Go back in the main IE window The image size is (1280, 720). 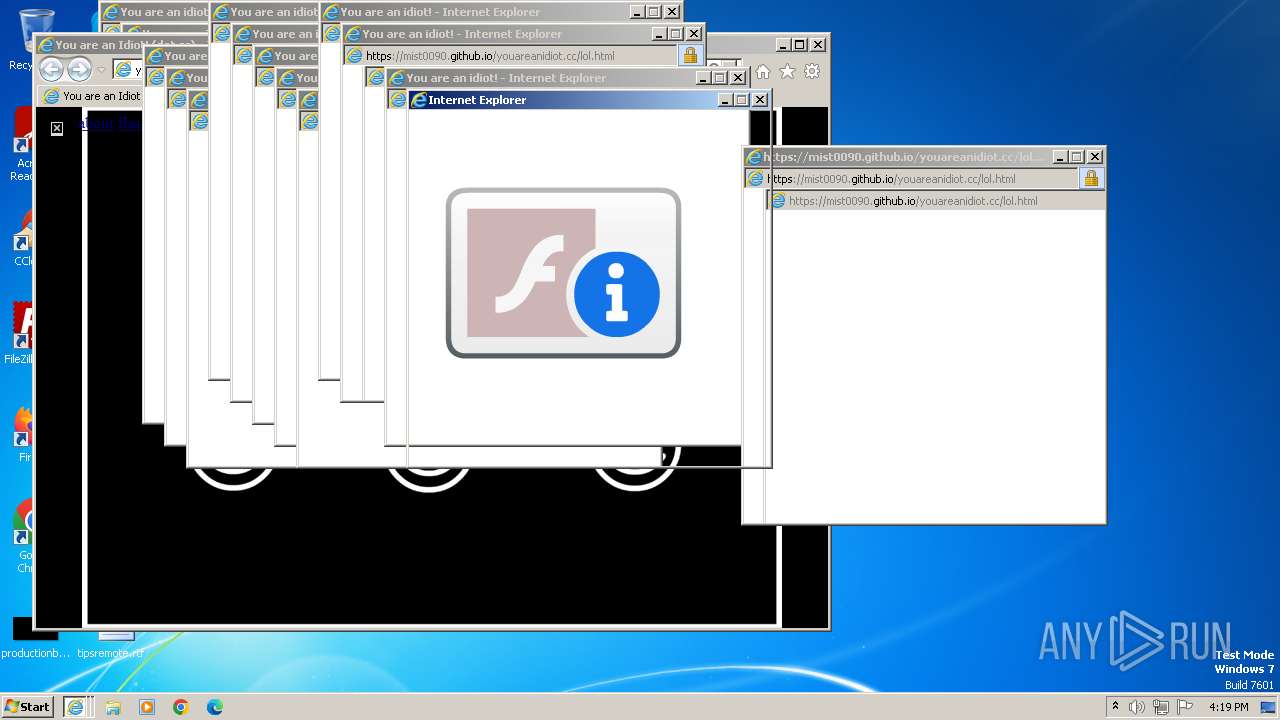[x=52, y=69]
